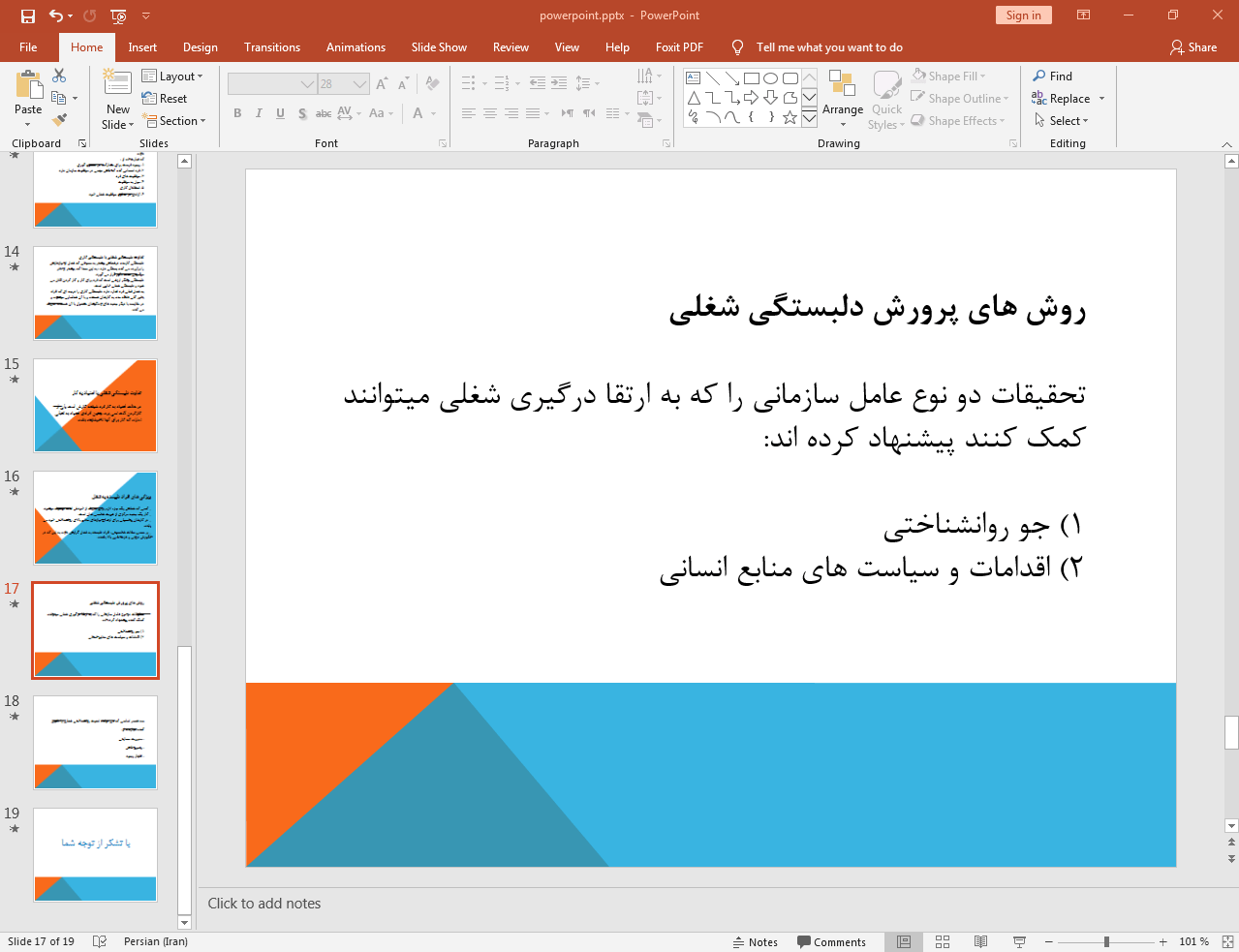Toggle text Shadow
The width and height of the screenshot is (1239, 952).
click(x=302, y=113)
